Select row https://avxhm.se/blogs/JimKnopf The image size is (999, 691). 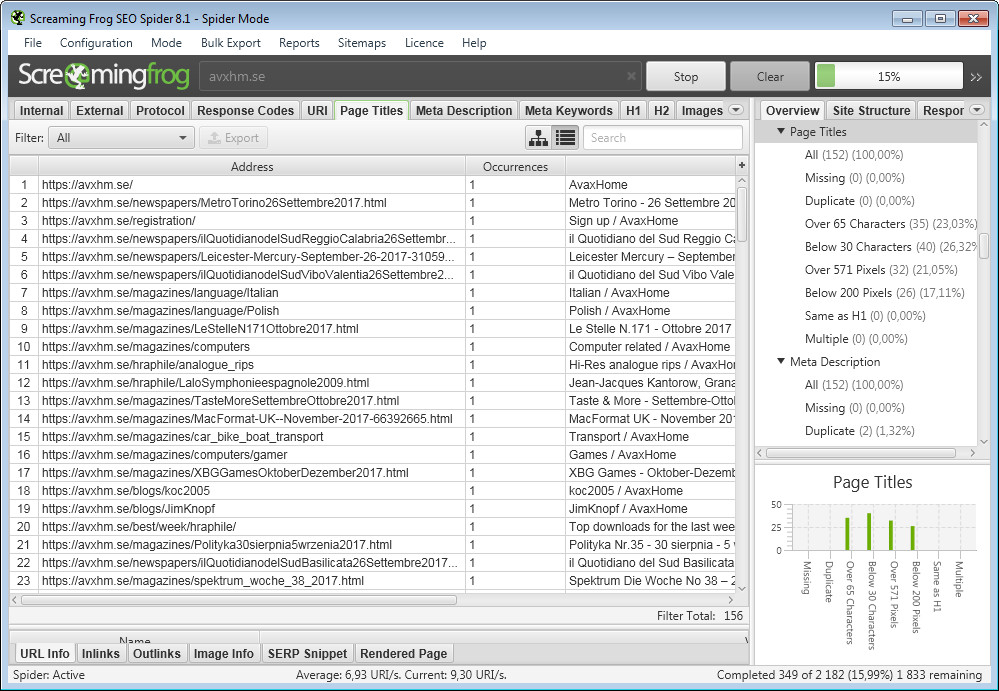[373, 508]
